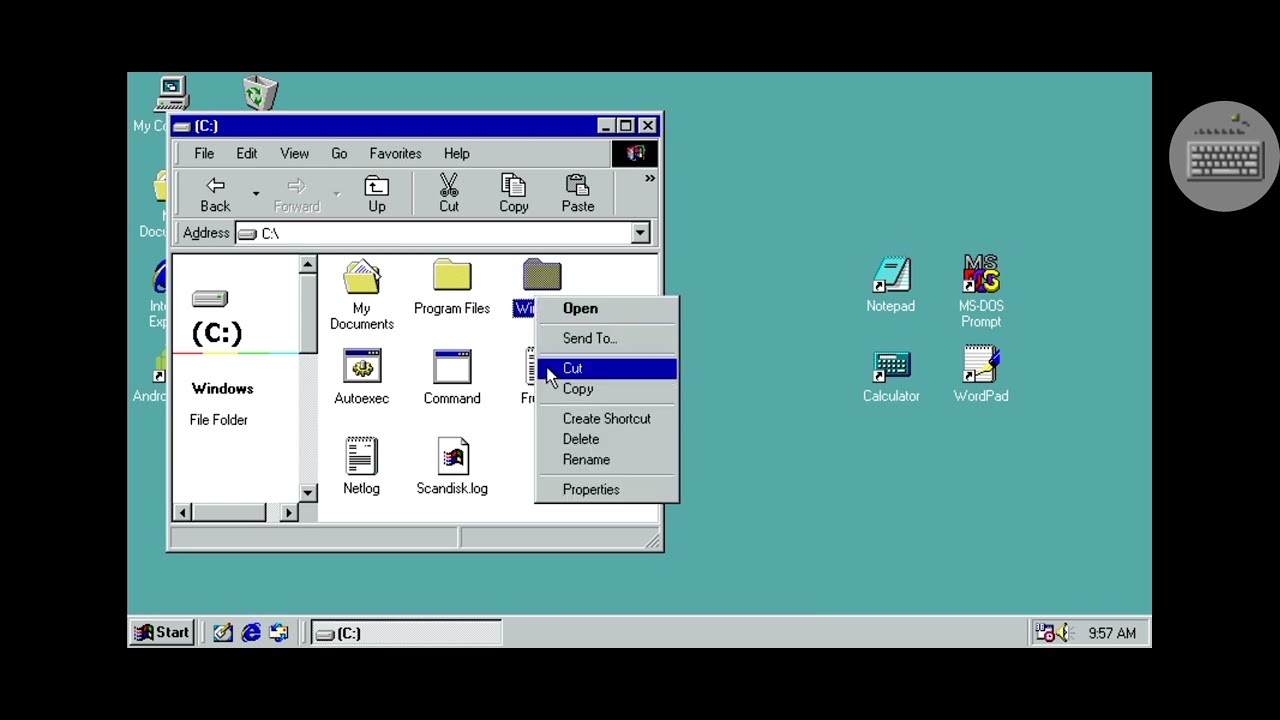1280x720 pixels.
Task: Click the volume speaker tray icon
Action: [x=1063, y=633]
